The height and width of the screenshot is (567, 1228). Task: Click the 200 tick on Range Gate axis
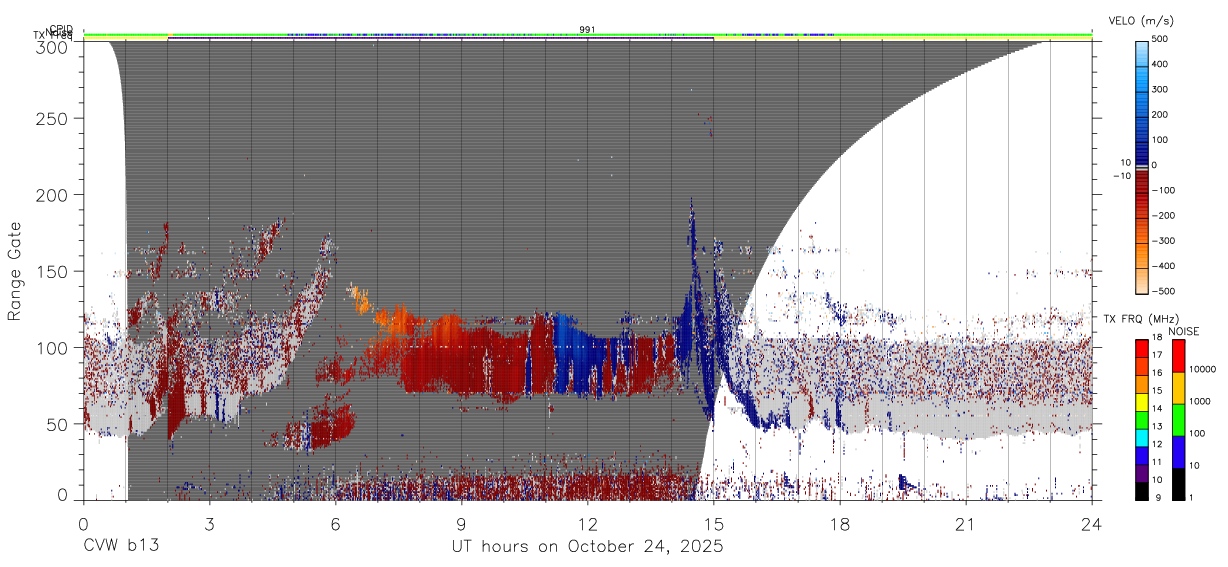pos(54,195)
